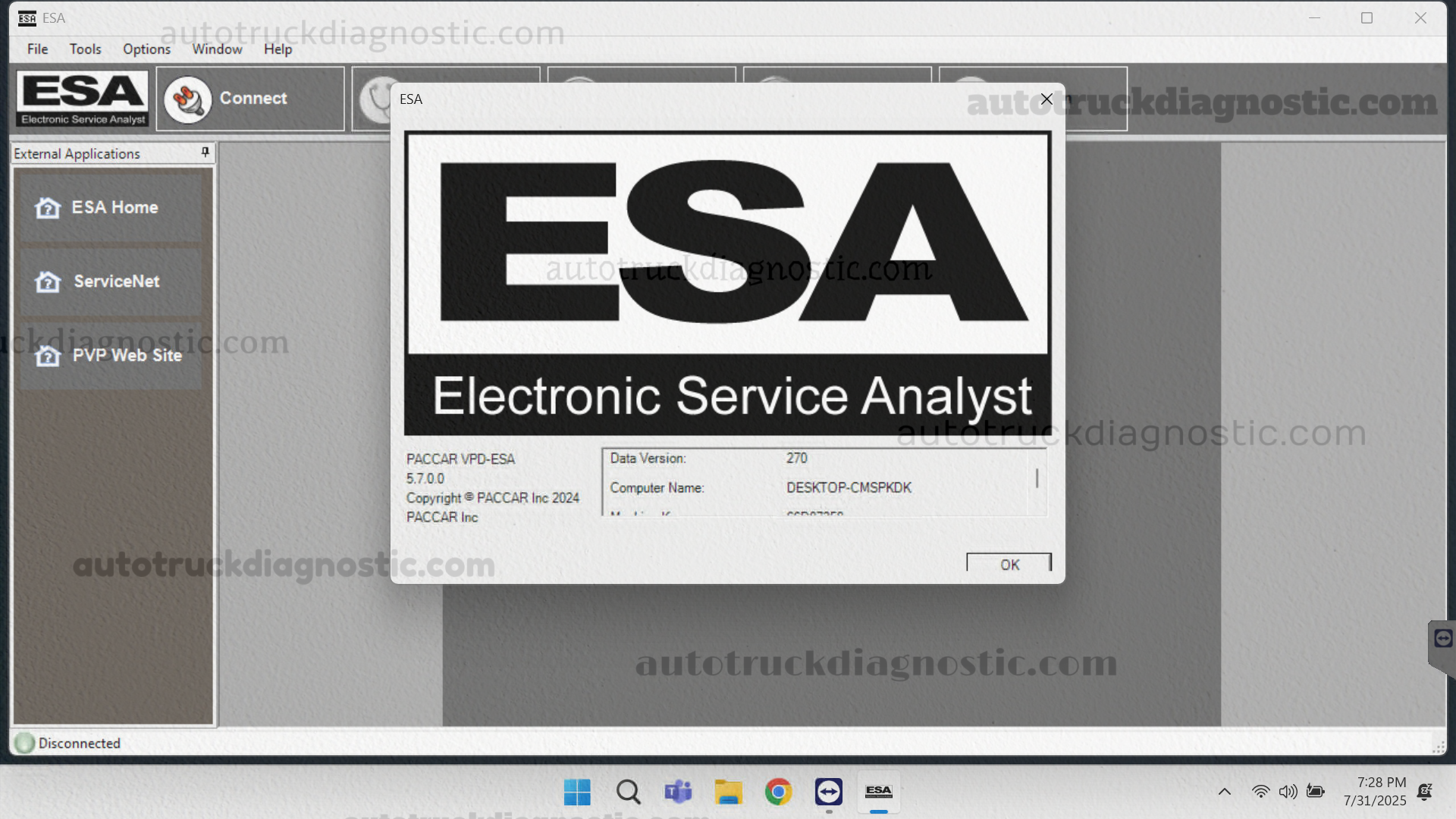
Task: Open the Options menu
Action: (146, 49)
